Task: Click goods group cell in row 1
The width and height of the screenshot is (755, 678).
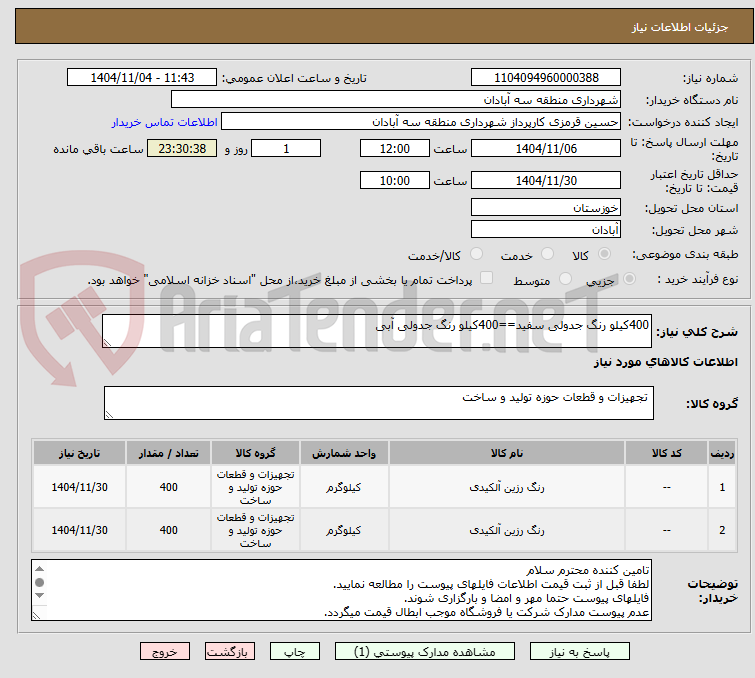Action: point(255,487)
